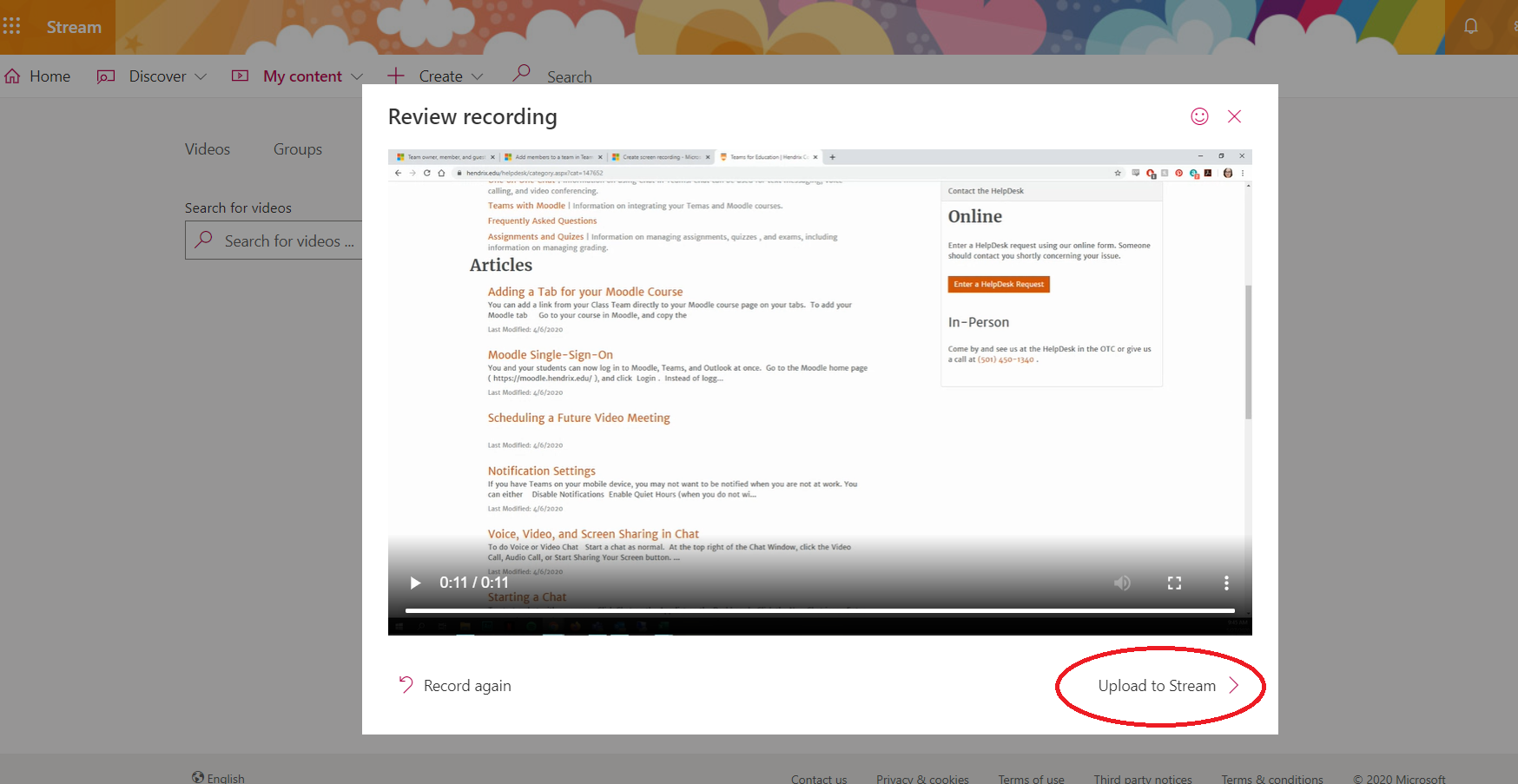Click the Discover channel icon
This screenshot has width=1518, height=784.
point(106,76)
